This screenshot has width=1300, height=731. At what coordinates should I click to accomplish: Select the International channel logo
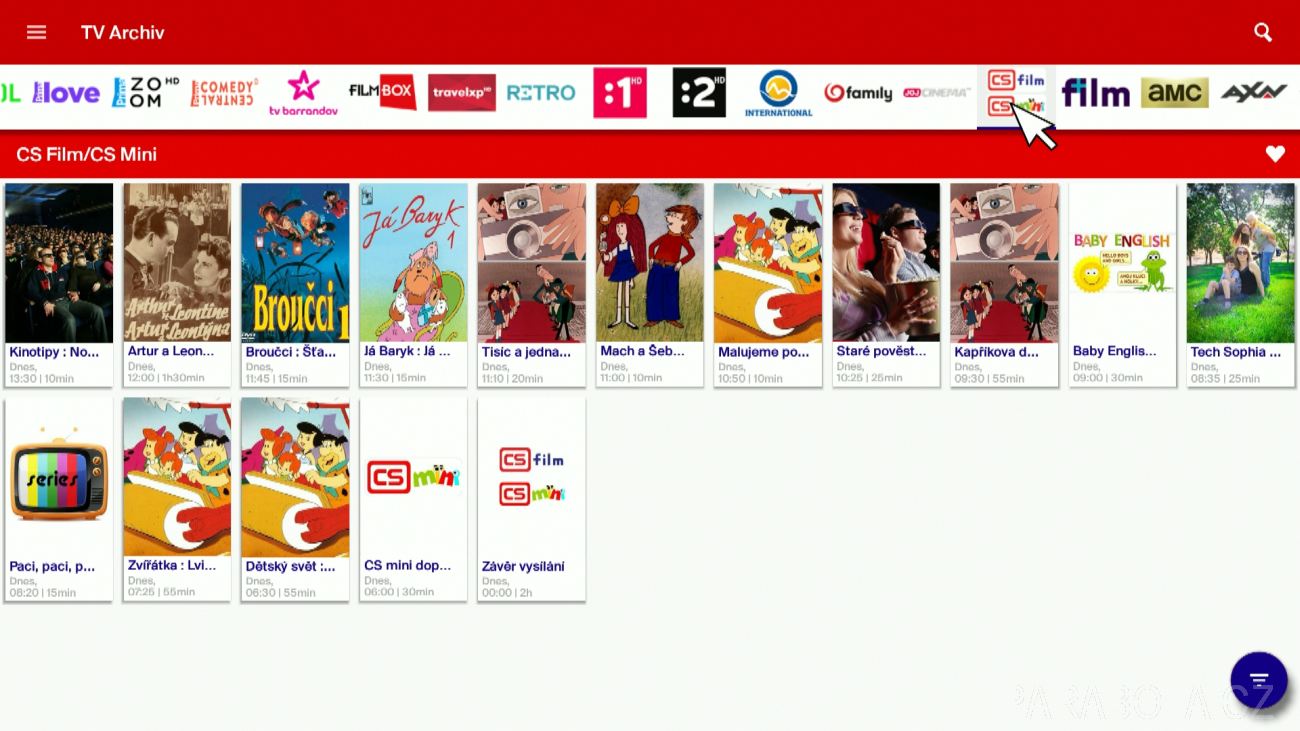pyautogui.click(x=778, y=93)
